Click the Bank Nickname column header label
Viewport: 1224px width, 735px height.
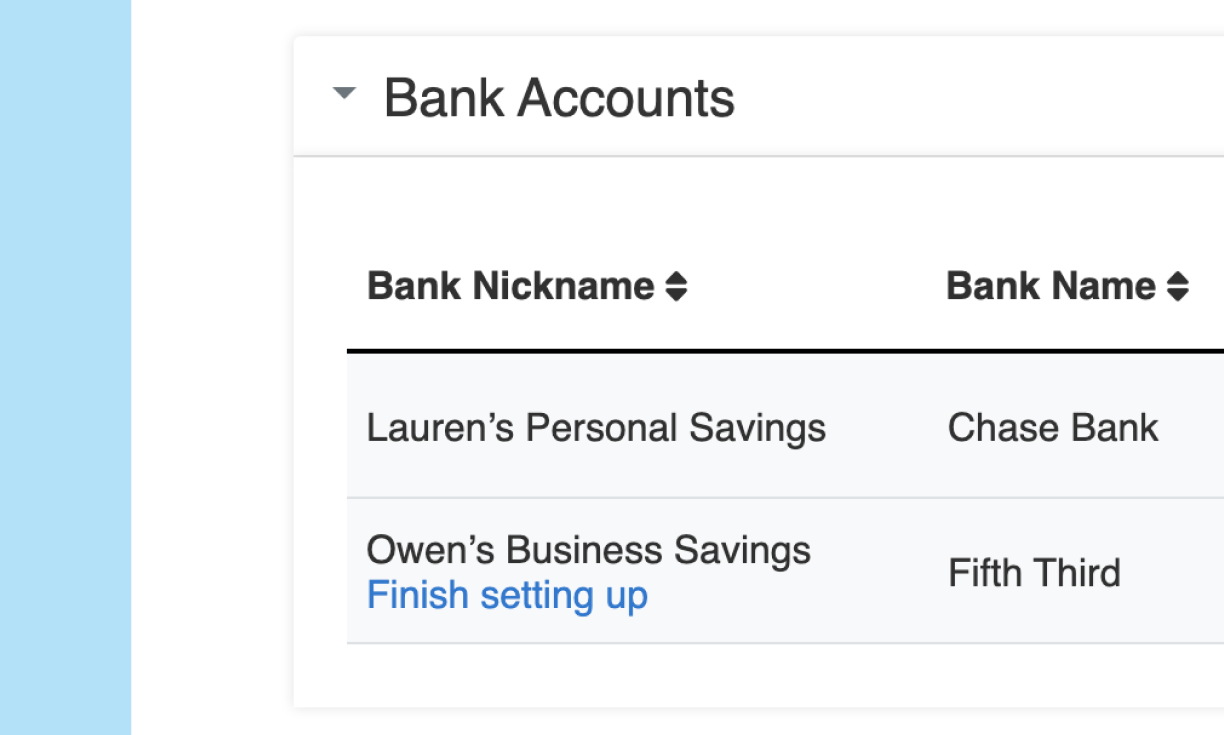510,287
